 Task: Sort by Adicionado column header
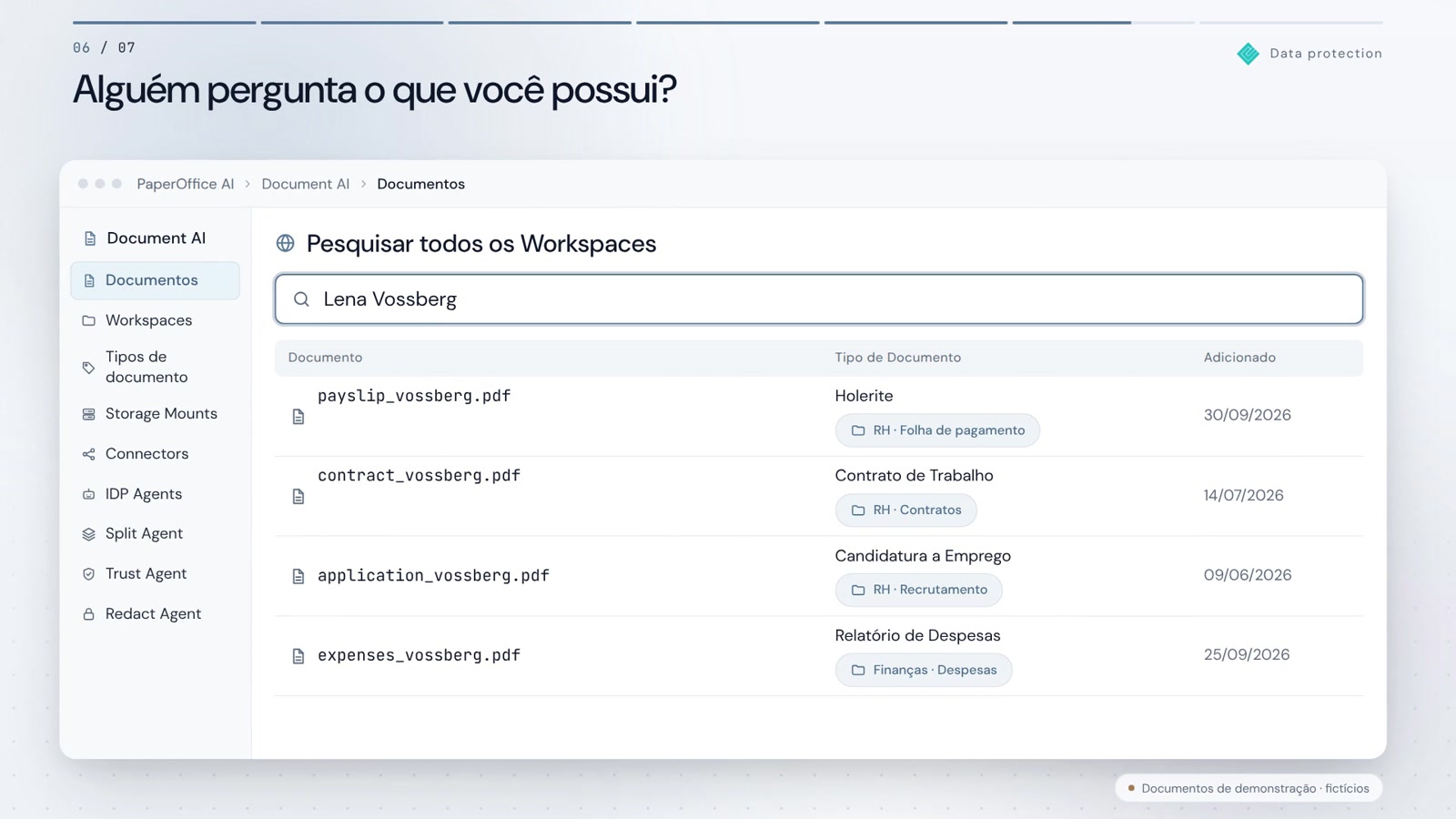tap(1239, 358)
